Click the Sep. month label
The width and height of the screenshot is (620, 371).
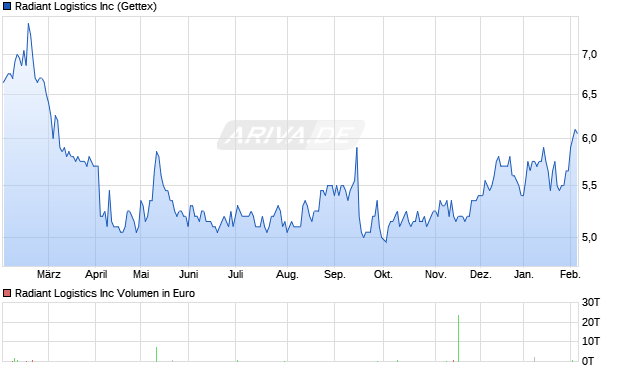[335, 274]
